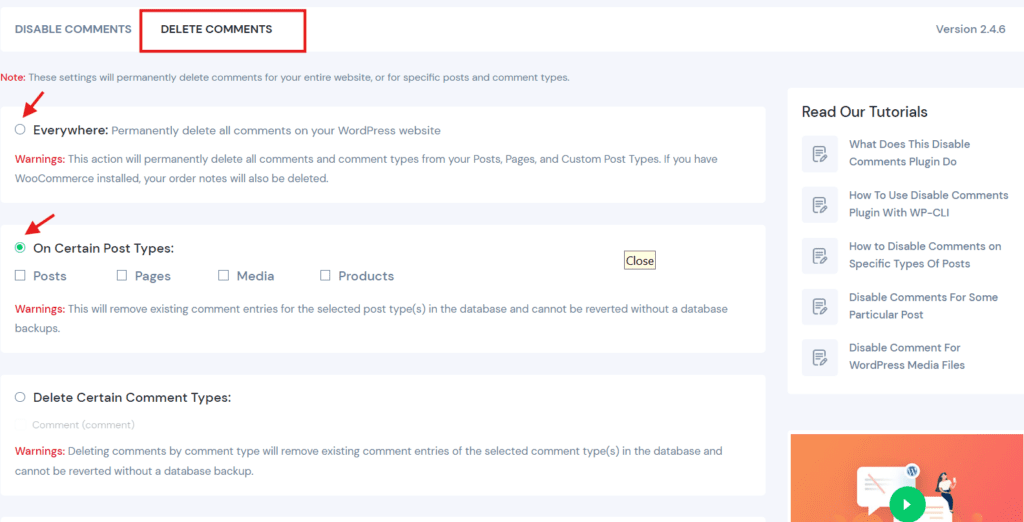
Task: Check the Posts checkbox
Action: [20, 276]
